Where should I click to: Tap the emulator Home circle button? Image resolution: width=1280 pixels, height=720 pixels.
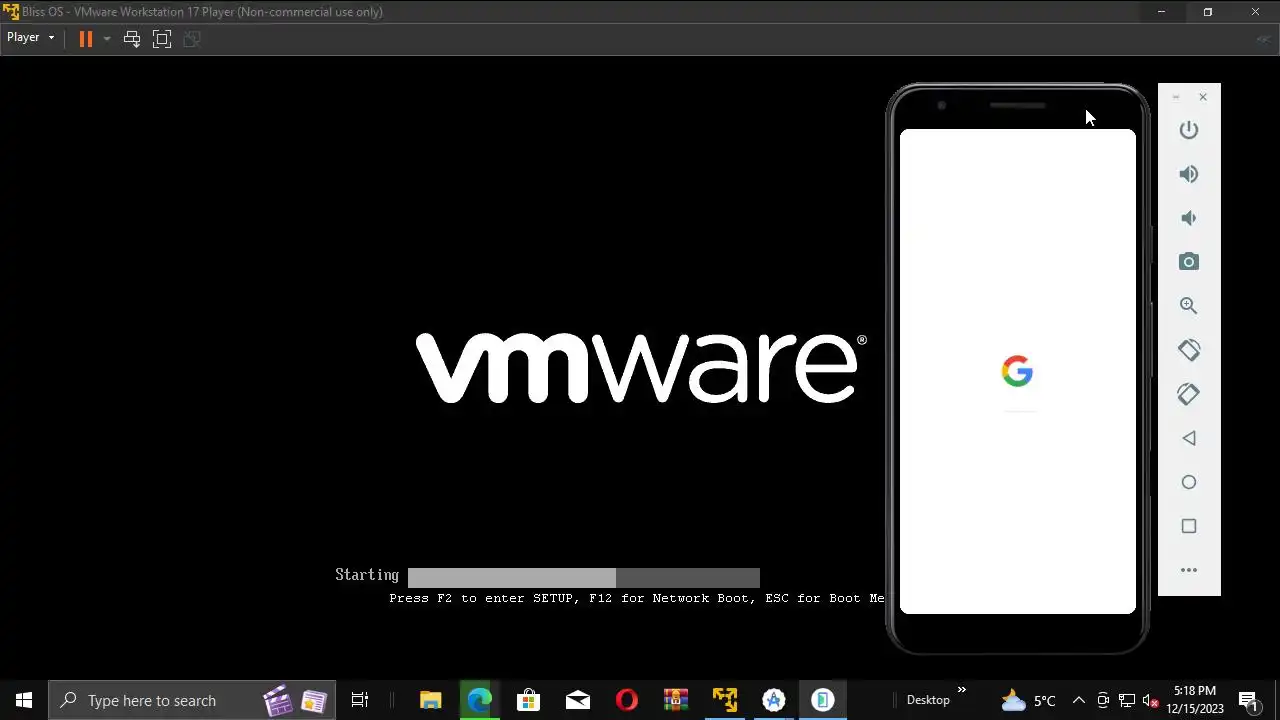[1188, 482]
